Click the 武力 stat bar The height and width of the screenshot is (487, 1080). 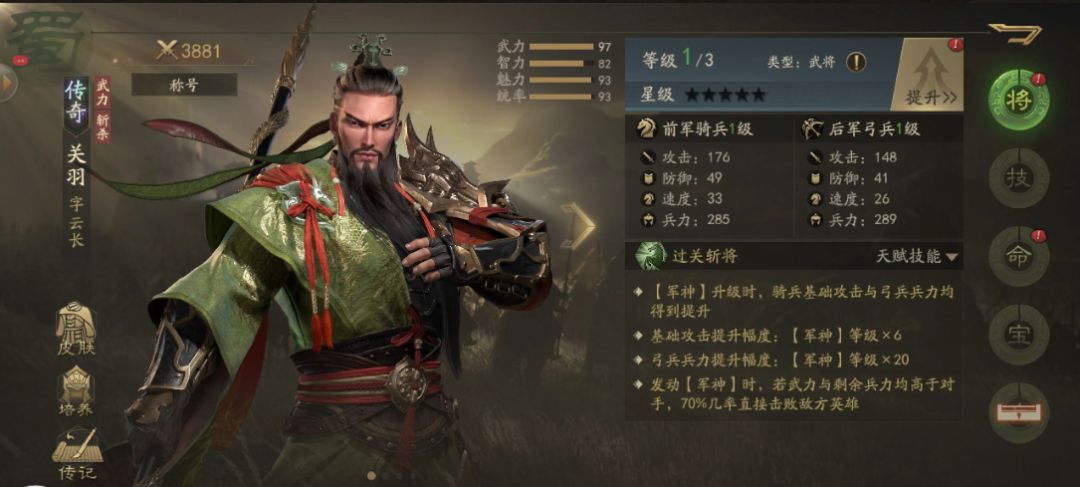(561, 47)
